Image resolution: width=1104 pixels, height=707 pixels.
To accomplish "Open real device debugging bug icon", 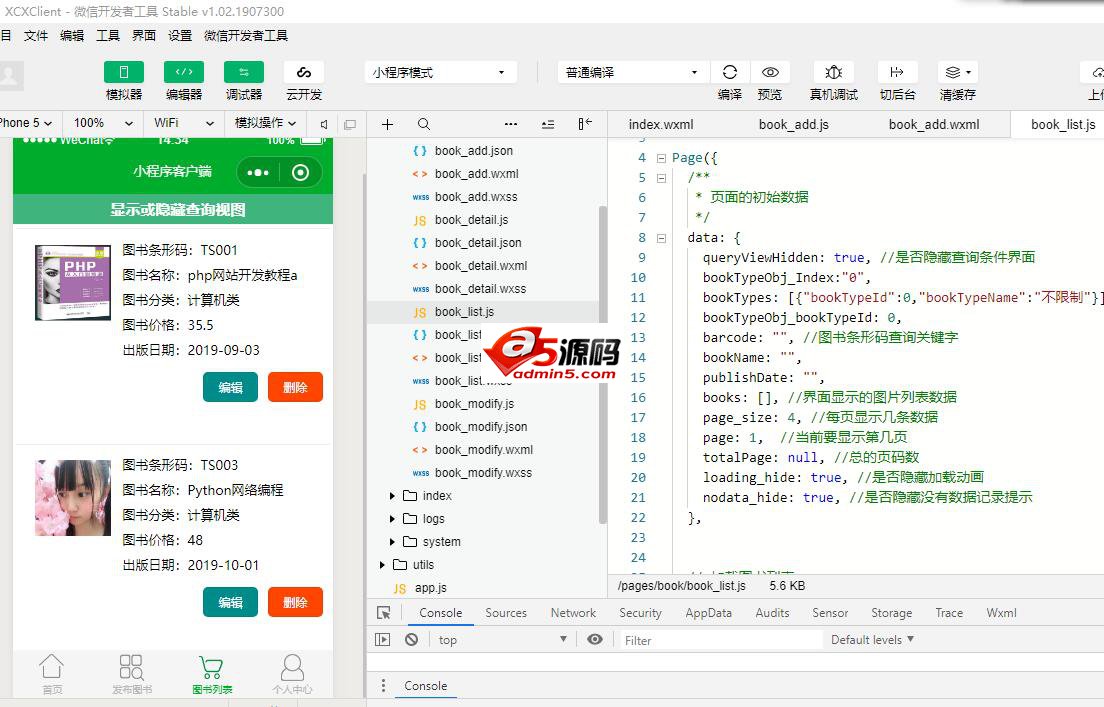I will (x=833, y=72).
